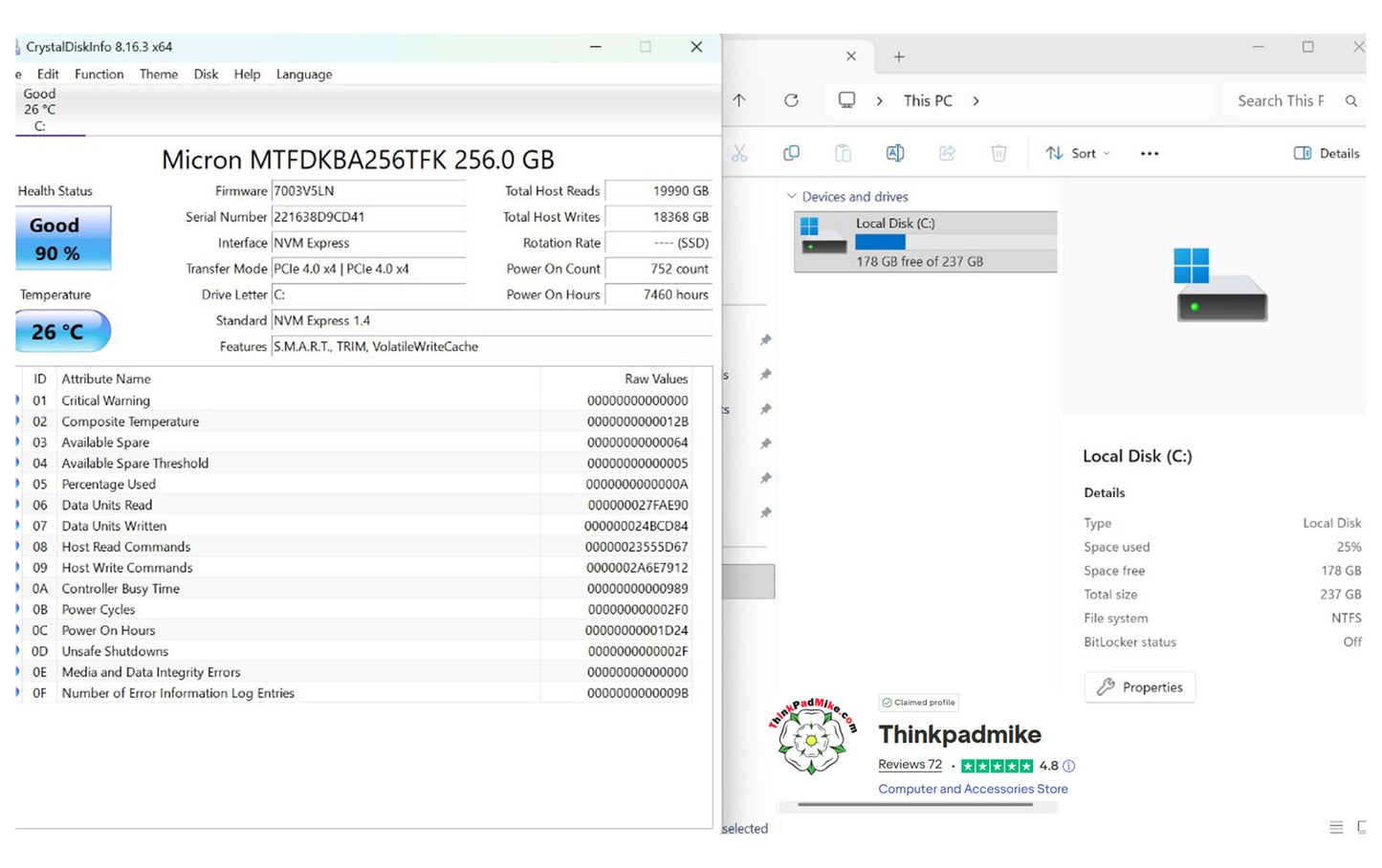
Task: Open the Sort dropdown menu
Action: coord(1079,153)
